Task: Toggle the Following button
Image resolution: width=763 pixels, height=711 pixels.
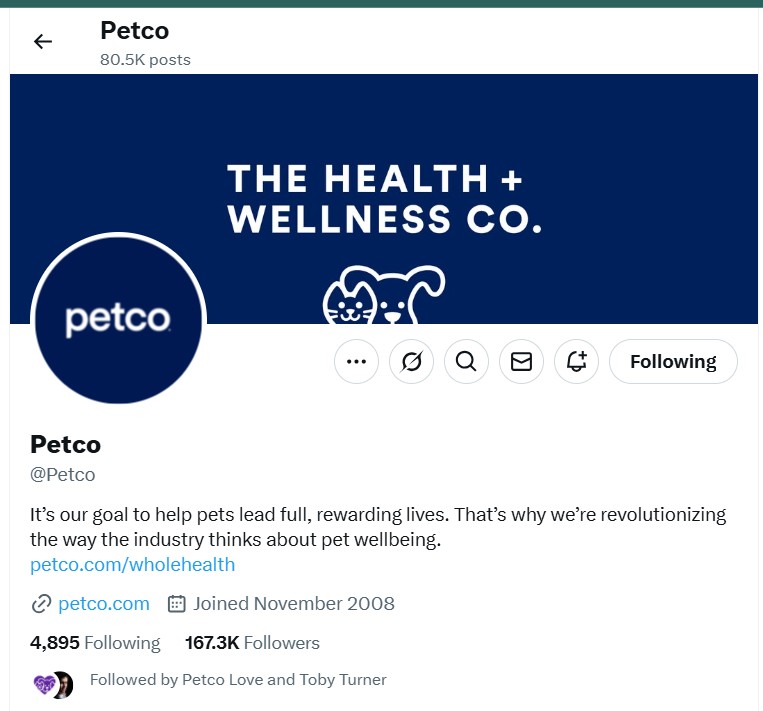Action: coord(673,362)
